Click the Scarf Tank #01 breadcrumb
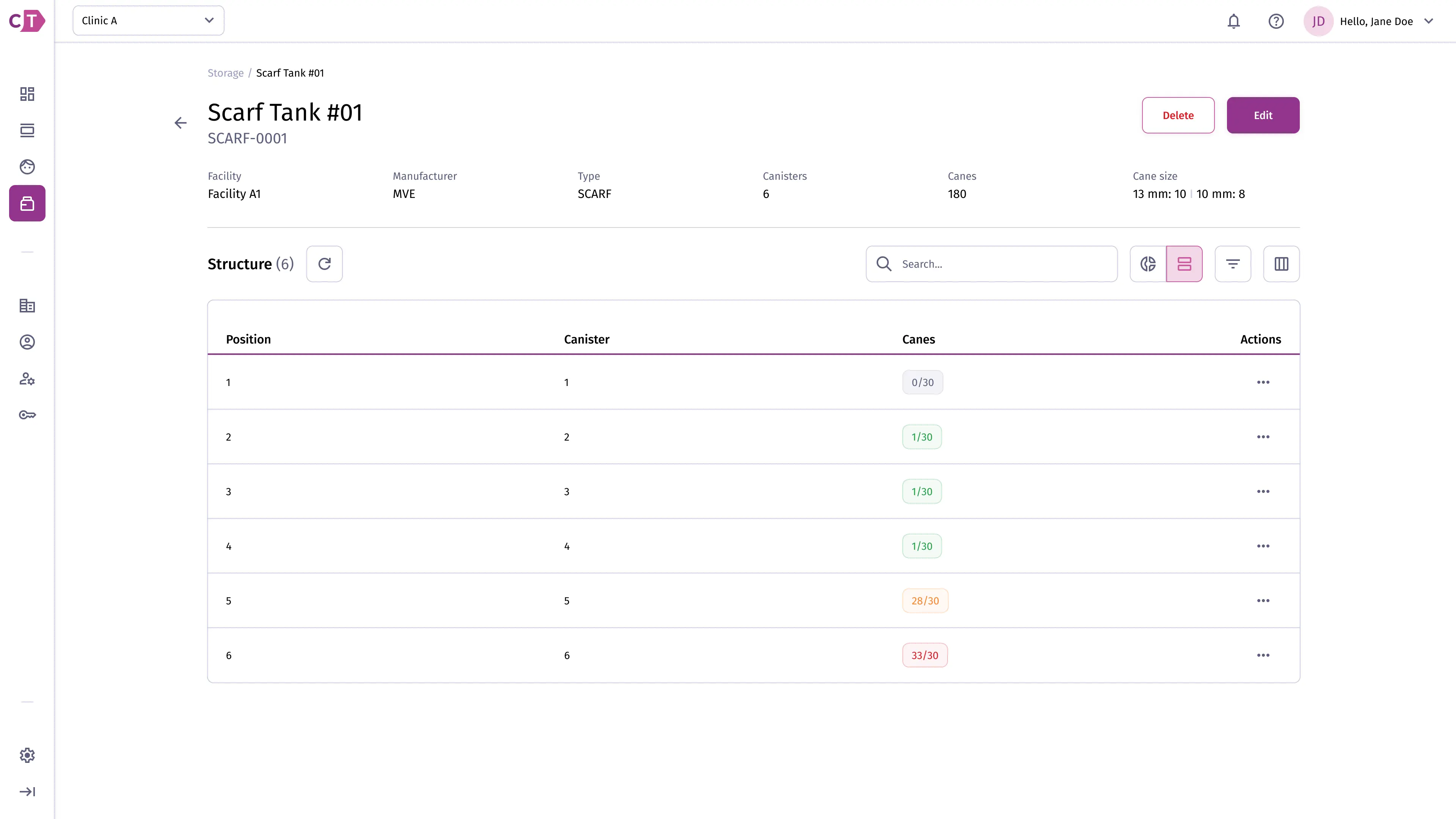Image resolution: width=1456 pixels, height=819 pixels. (x=290, y=73)
